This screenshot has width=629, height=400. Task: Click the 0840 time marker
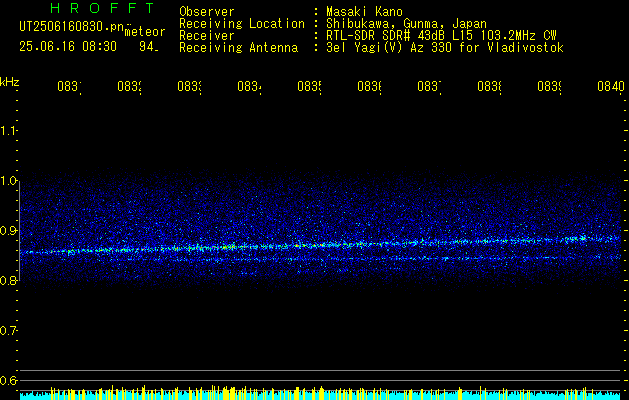click(611, 86)
